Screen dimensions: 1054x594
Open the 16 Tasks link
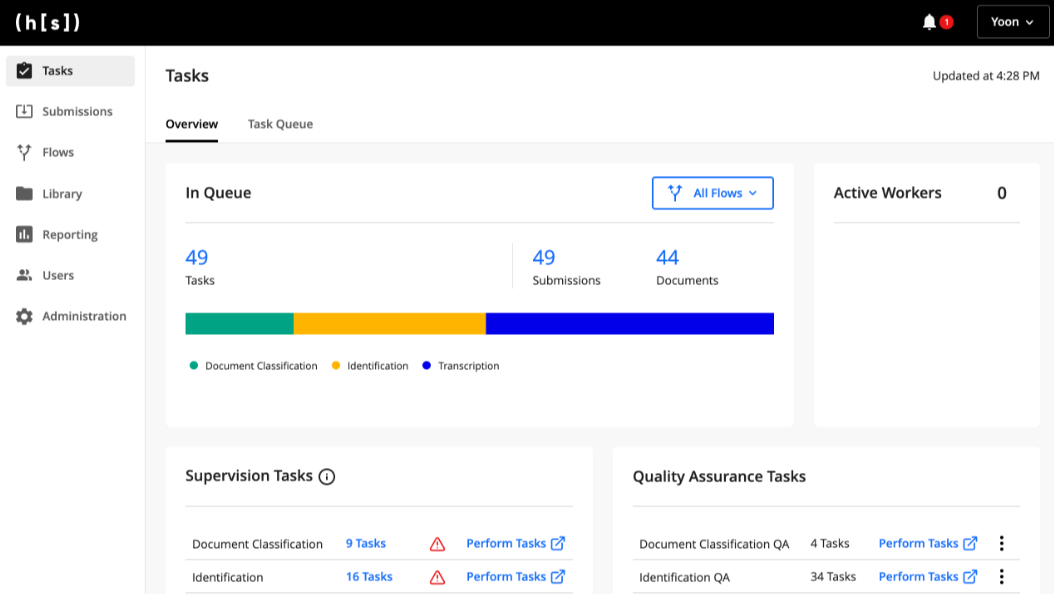[369, 577]
